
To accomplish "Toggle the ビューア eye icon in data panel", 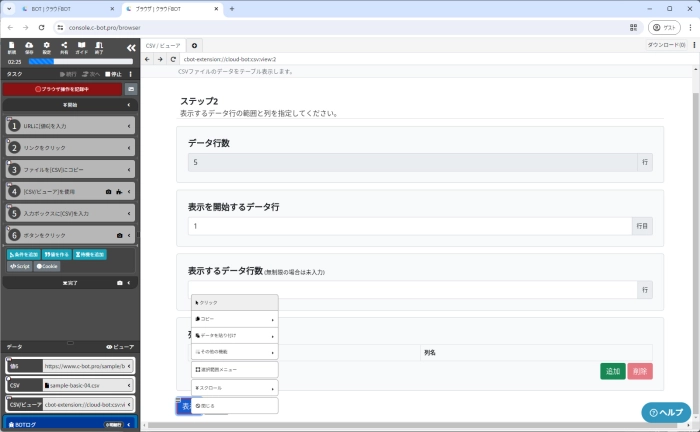I will point(119,346).
